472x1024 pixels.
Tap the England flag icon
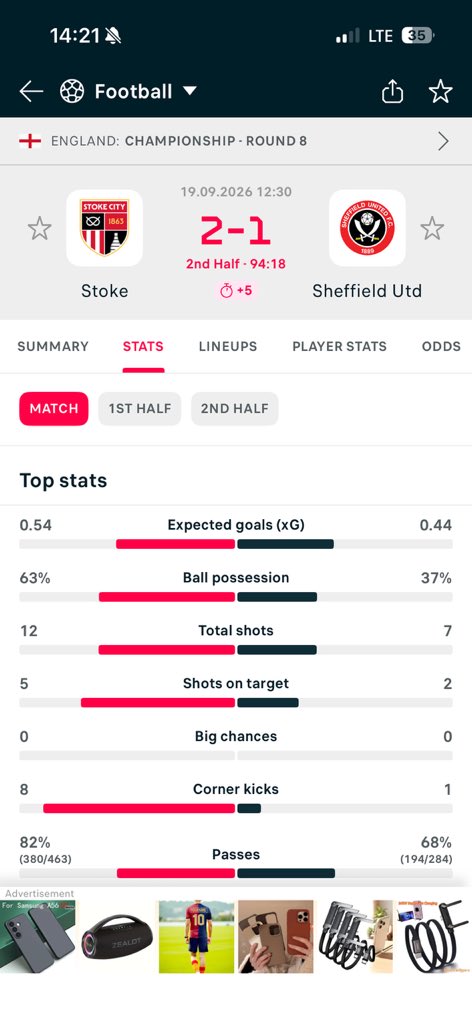(30, 141)
